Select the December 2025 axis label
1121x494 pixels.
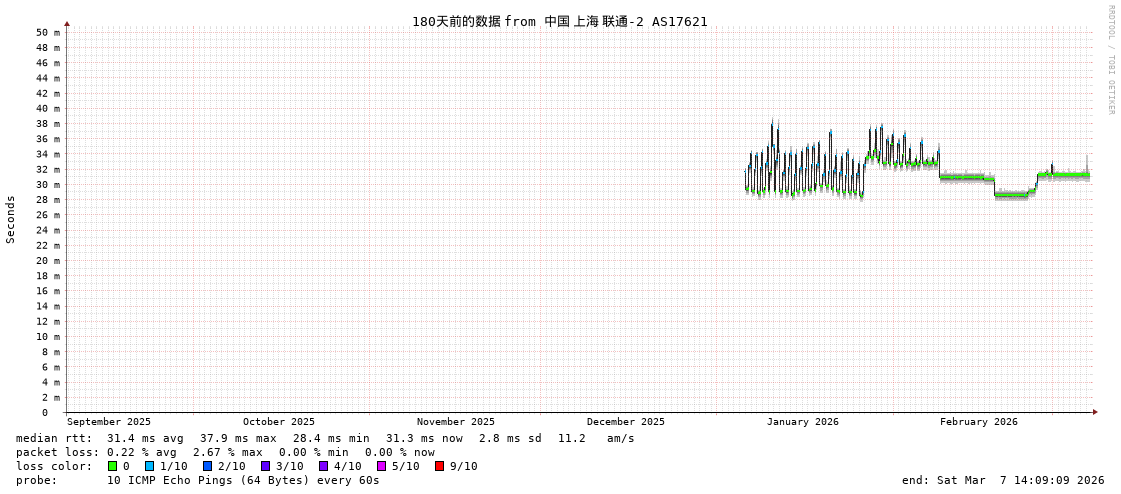pos(625,422)
